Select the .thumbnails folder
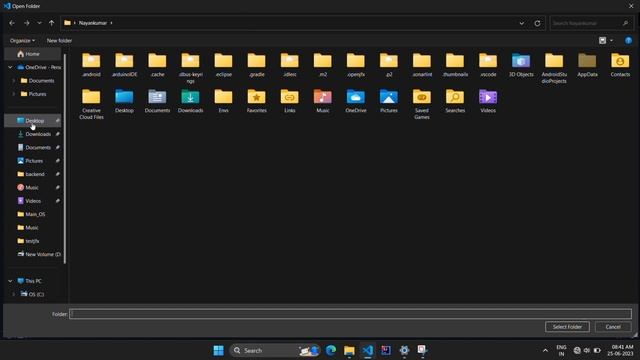640x360 pixels. pos(455,65)
